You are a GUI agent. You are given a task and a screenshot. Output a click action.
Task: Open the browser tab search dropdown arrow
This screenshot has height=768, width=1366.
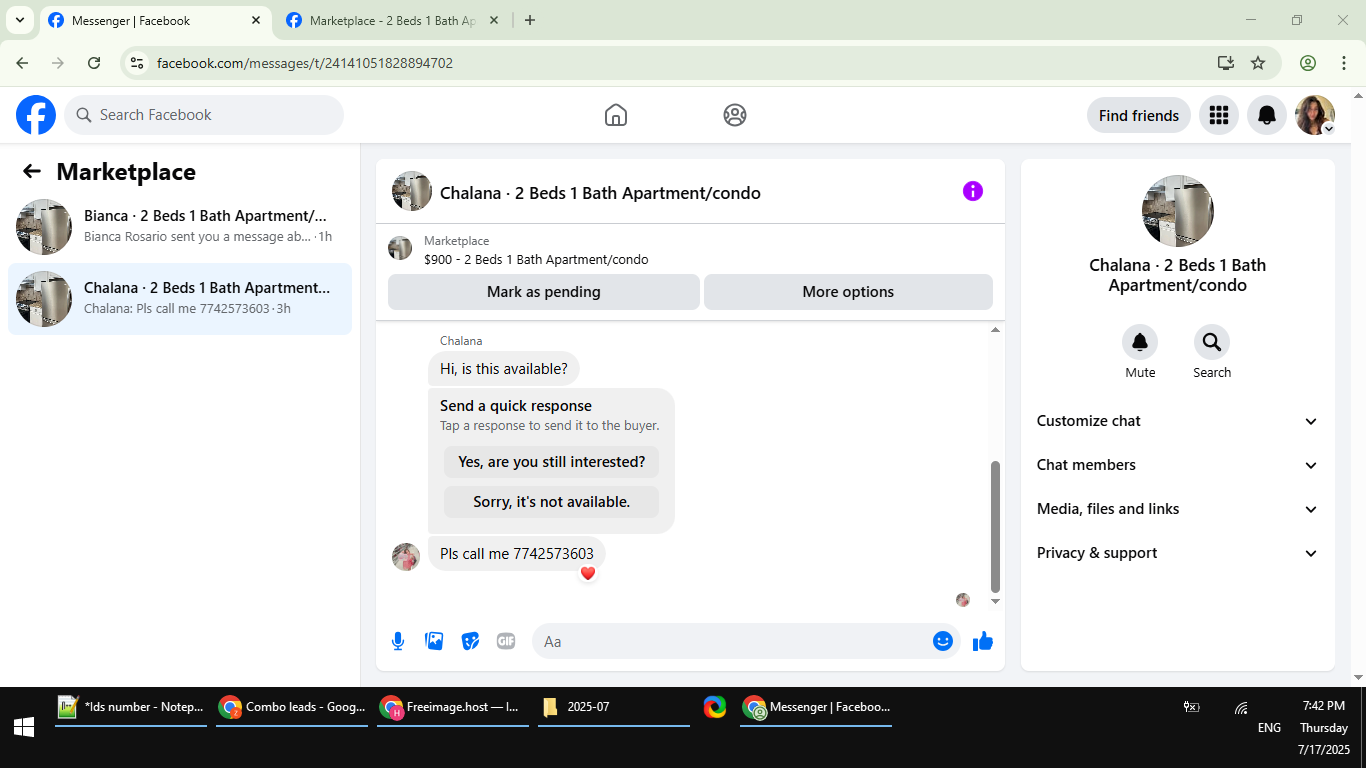tap(19, 20)
